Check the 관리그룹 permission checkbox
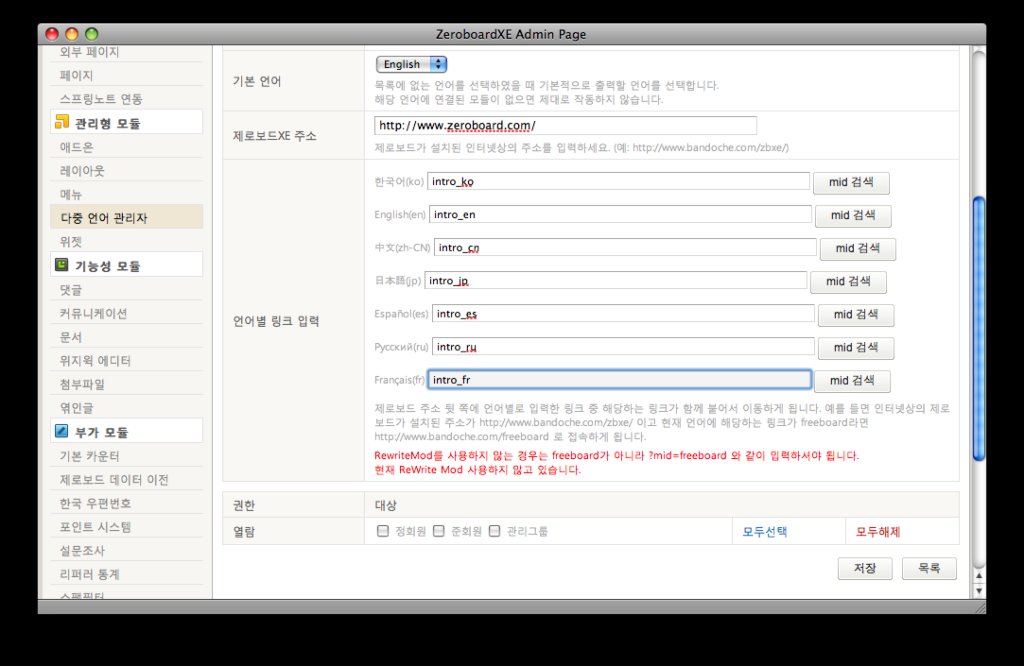This screenshot has width=1024, height=666. pos(495,531)
